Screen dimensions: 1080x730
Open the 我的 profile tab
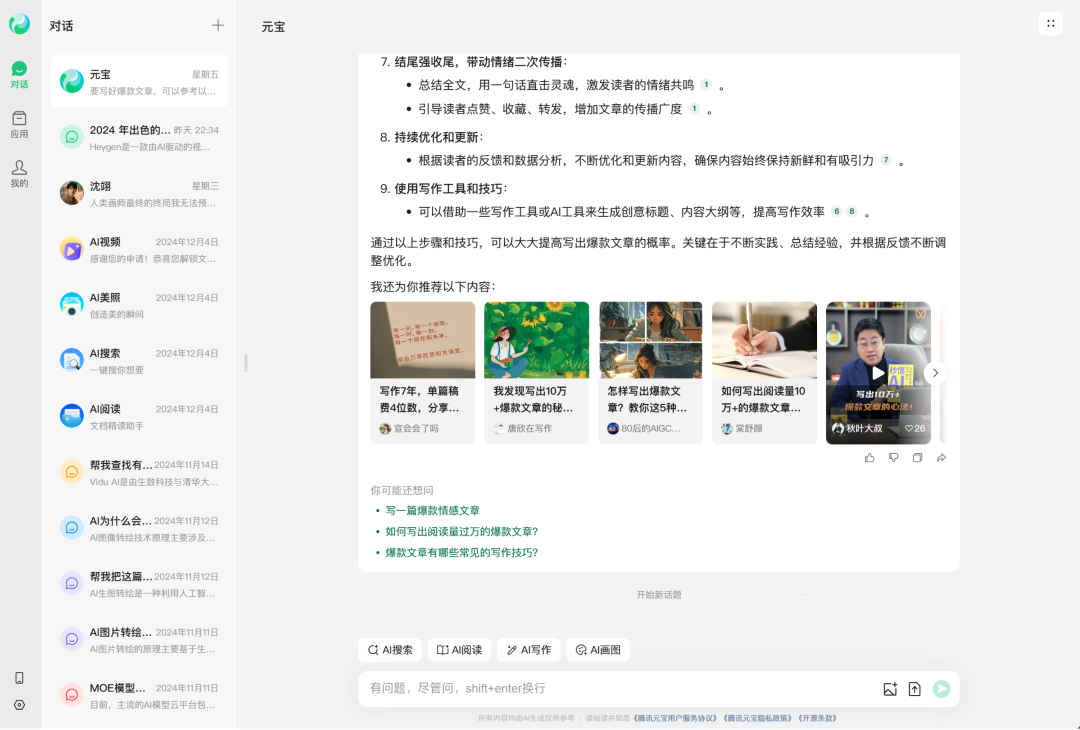pyautogui.click(x=19, y=174)
